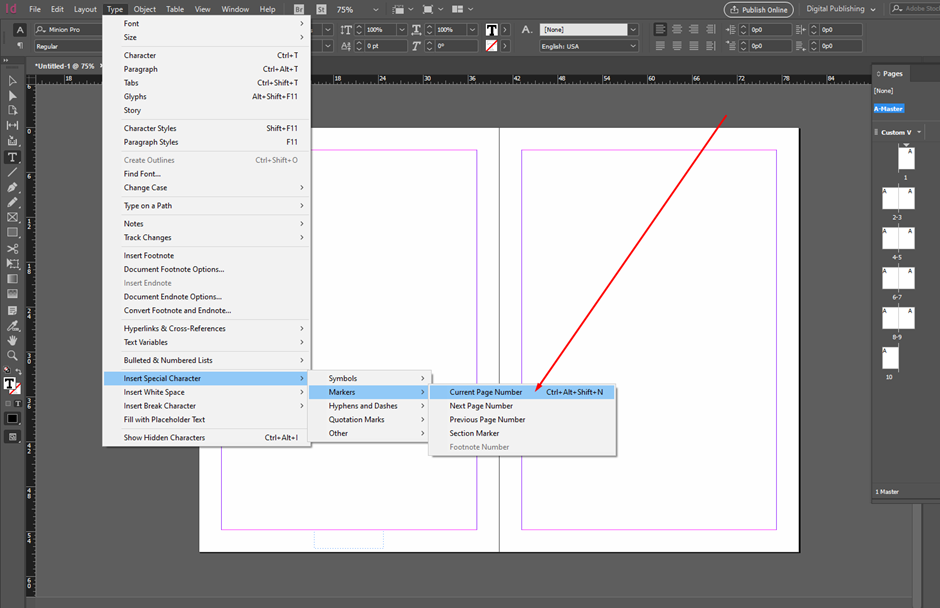Expand the English: USA language dropdown
This screenshot has width=940, height=608.
click(x=589, y=46)
